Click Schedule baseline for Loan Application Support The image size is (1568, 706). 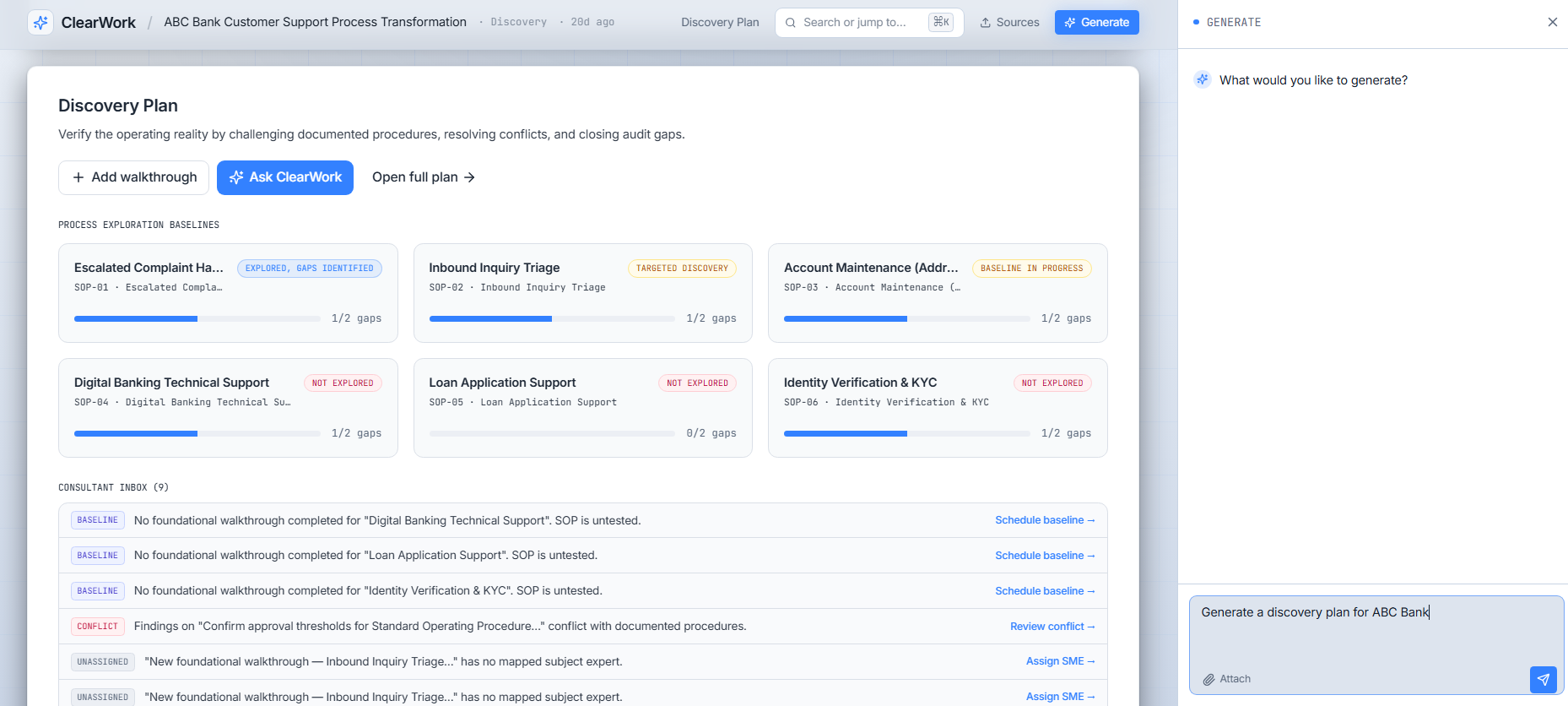point(1045,556)
